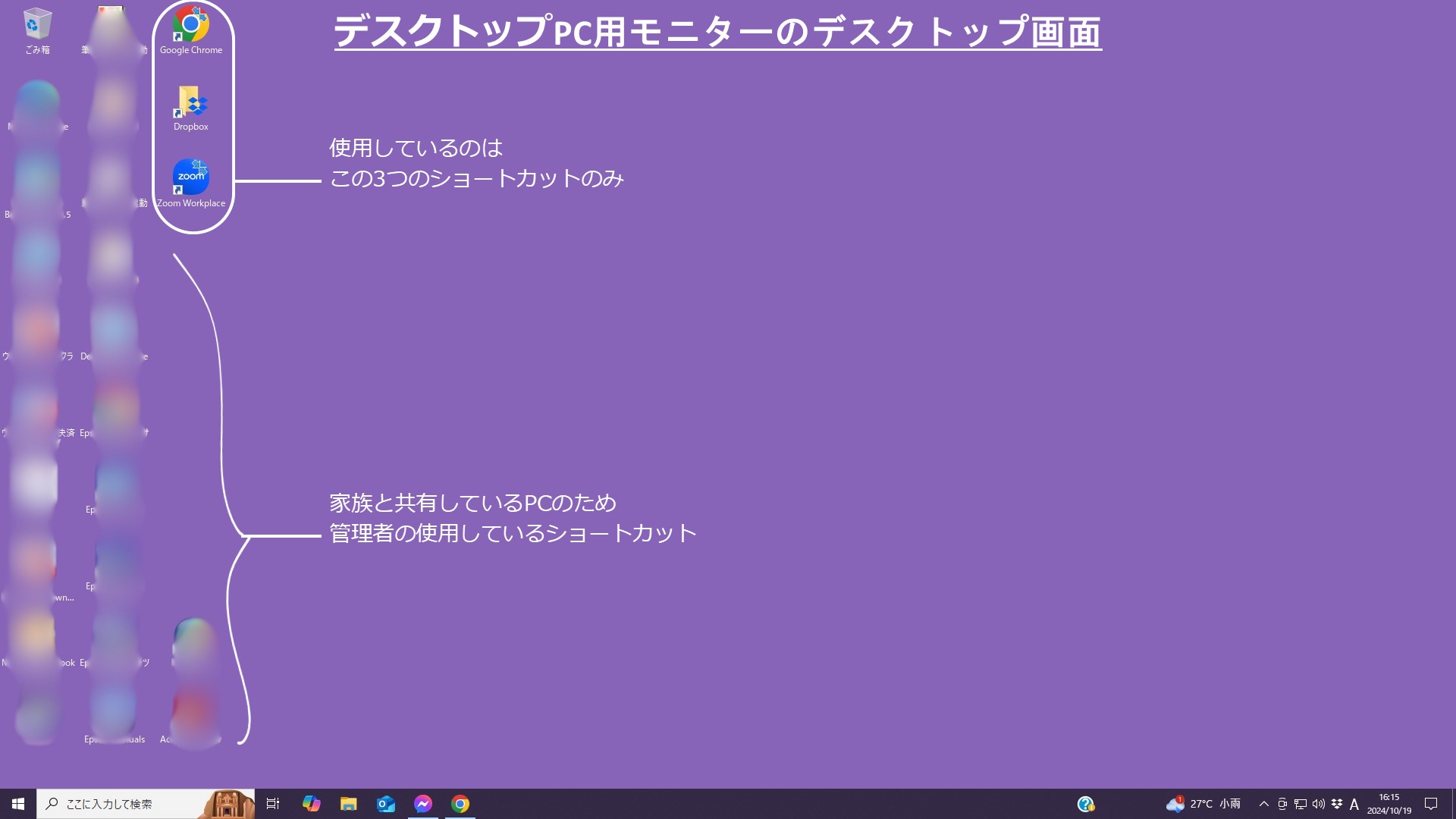Screen dimensions: 1456x819
Task: Open the Windows Start menu
Action: click(18, 804)
